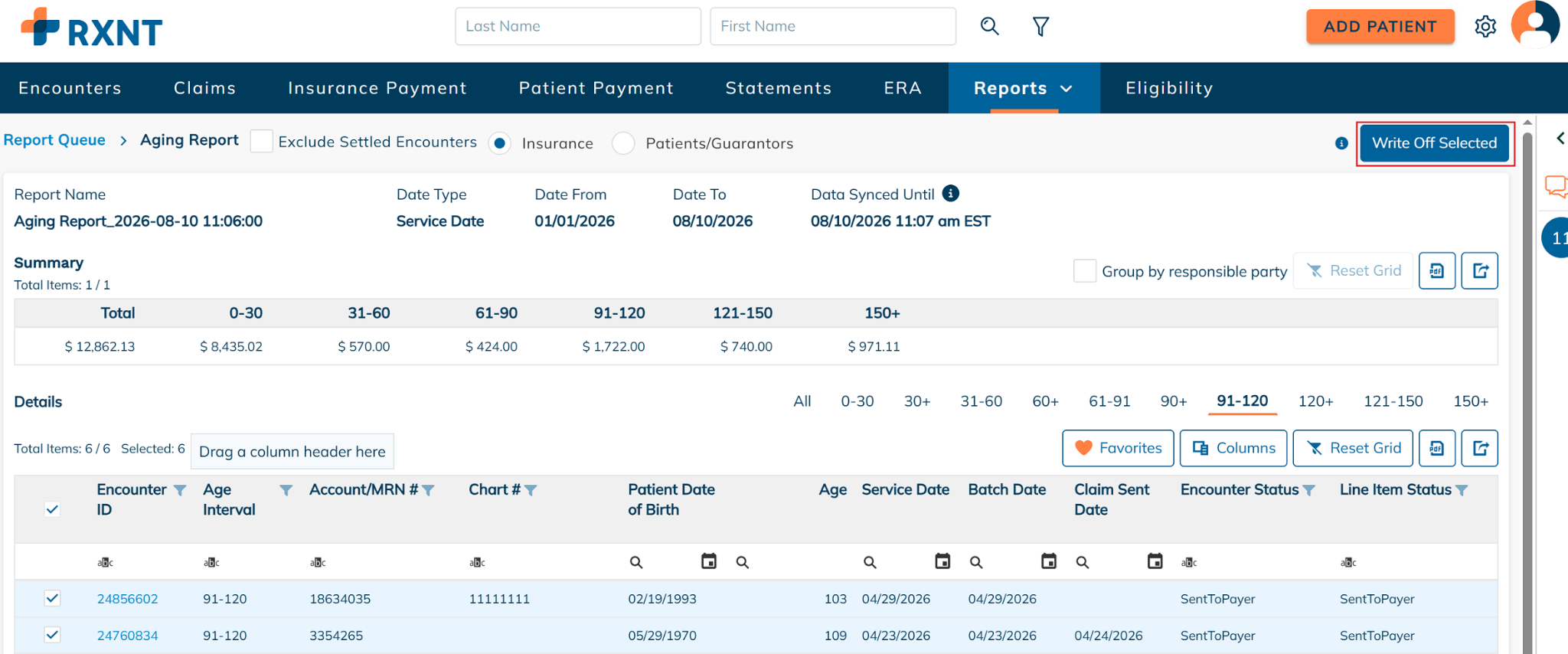
Task: Open Service Date calendar picker
Action: [x=942, y=561]
